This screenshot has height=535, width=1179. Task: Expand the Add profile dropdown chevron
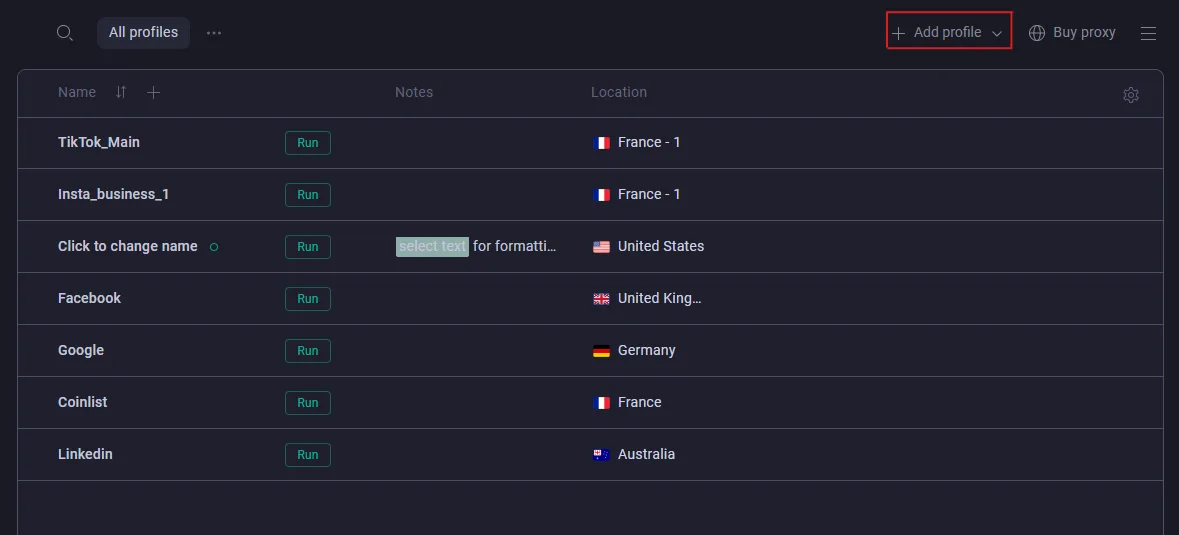tap(997, 34)
